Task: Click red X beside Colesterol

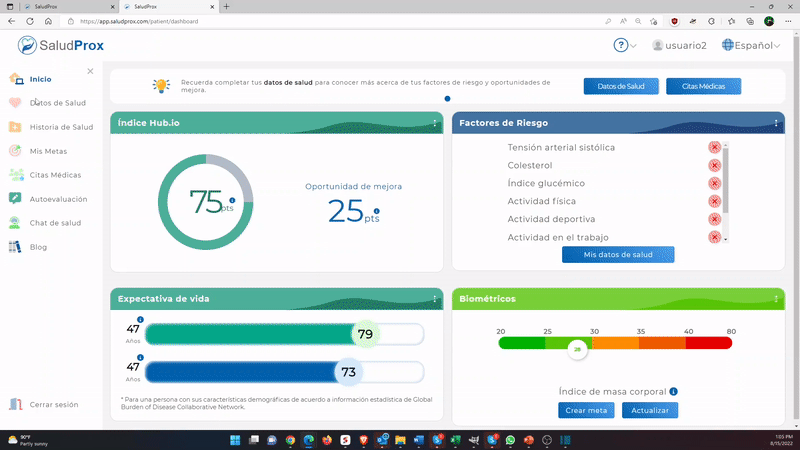Action: pyautogui.click(x=714, y=165)
